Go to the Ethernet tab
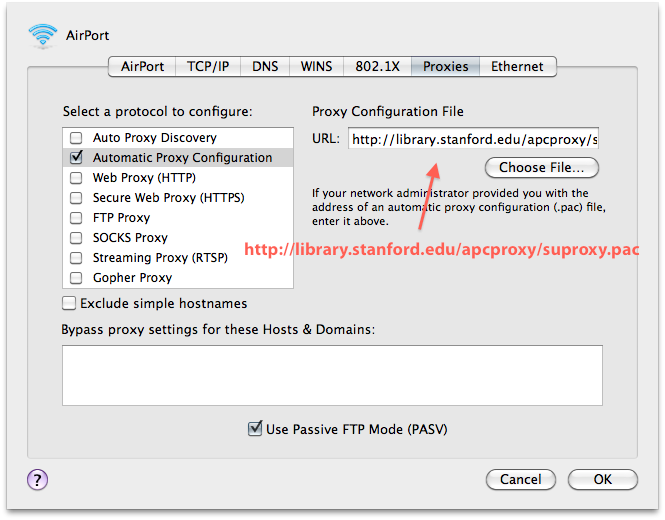Image resolution: width=665 pixels, height=520 pixels. coord(517,67)
